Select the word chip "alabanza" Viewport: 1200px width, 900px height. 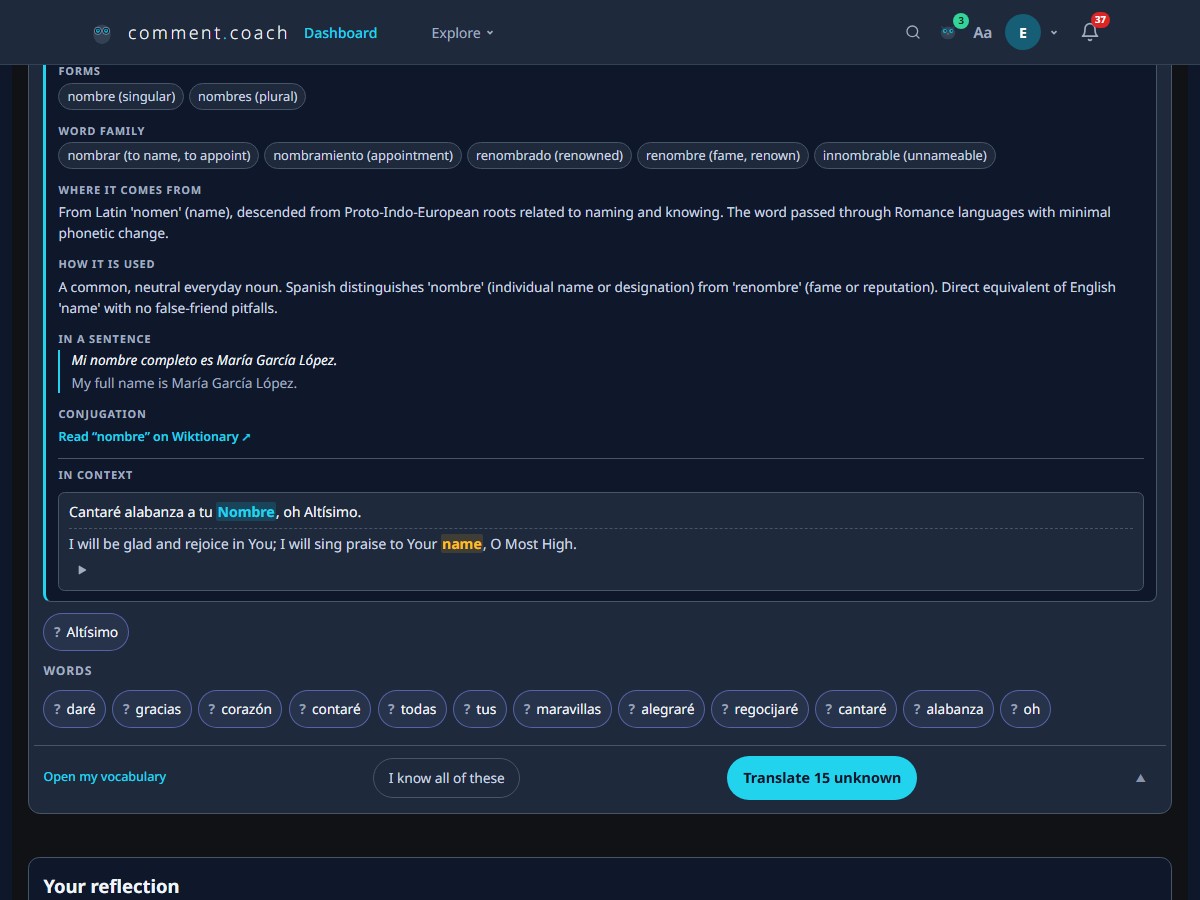point(948,709)
